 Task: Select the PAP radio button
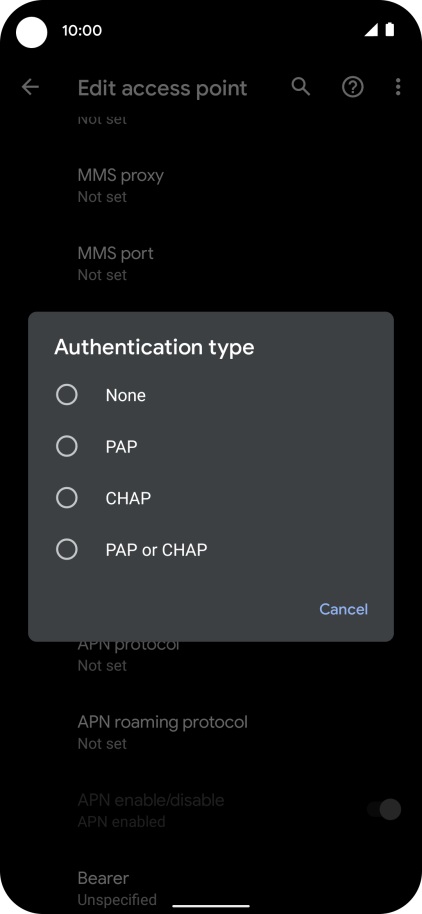click(66, 447)
